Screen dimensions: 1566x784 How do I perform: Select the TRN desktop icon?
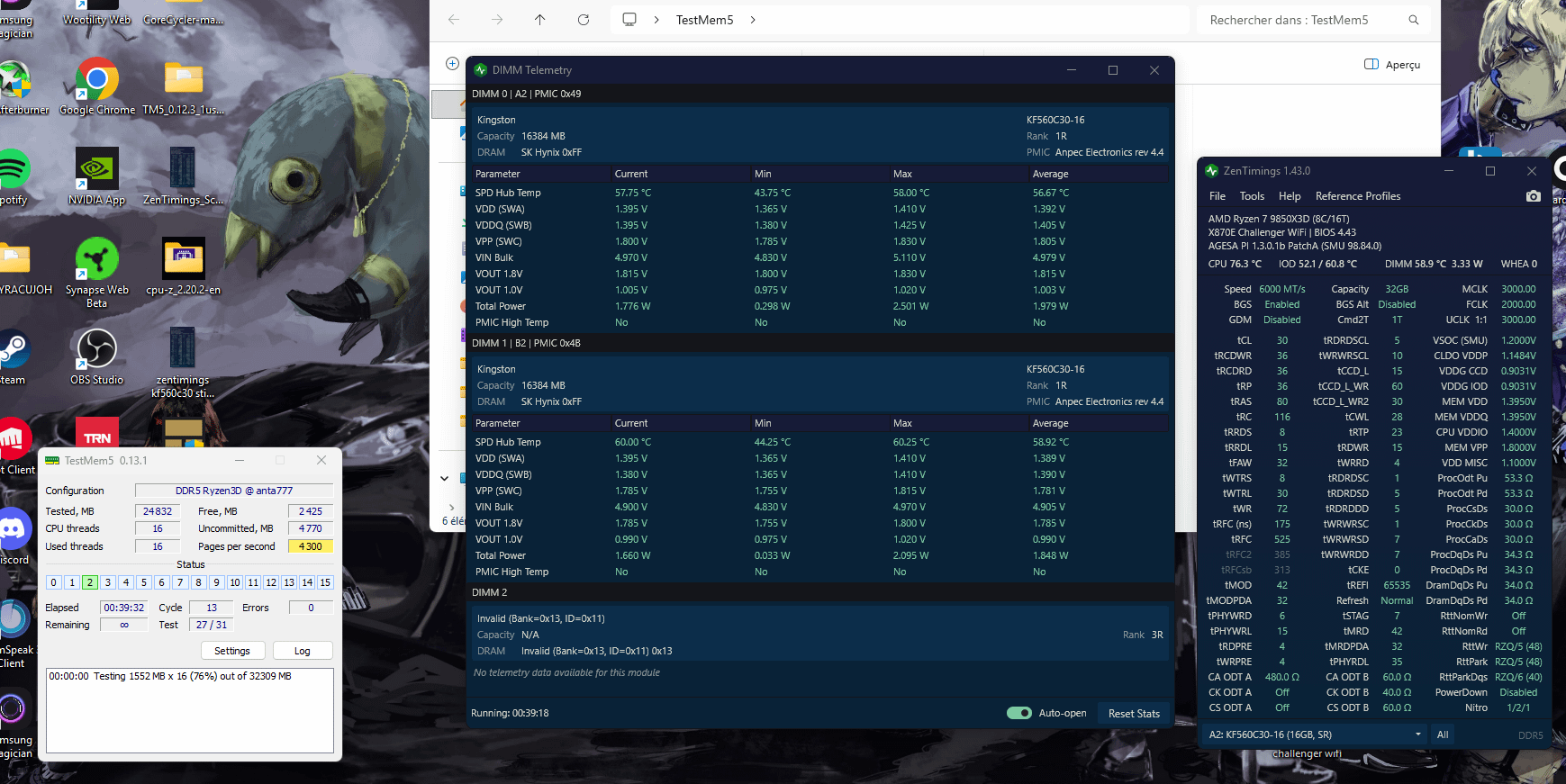tap(97, 432)
